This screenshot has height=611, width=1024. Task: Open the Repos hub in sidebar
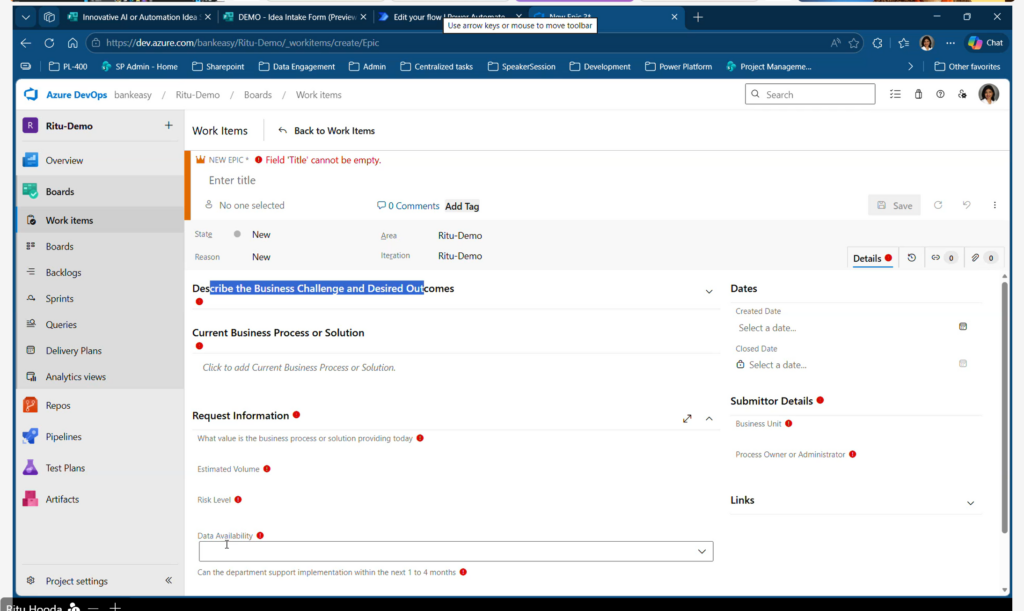(x=57, y=406)
